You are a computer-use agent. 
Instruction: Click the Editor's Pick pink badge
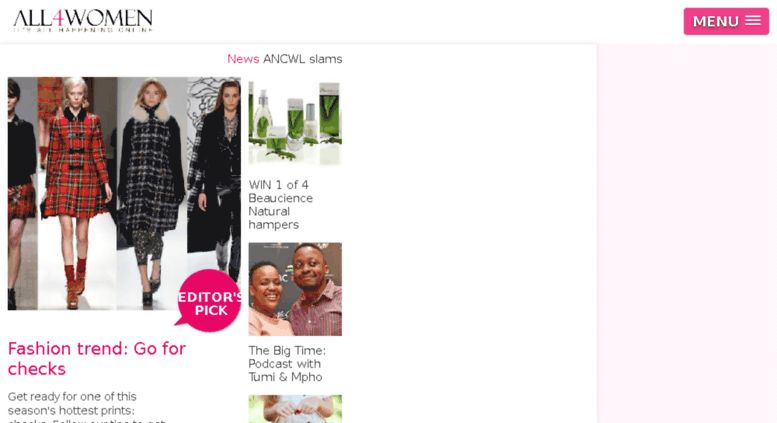click(x=209, y=301)
